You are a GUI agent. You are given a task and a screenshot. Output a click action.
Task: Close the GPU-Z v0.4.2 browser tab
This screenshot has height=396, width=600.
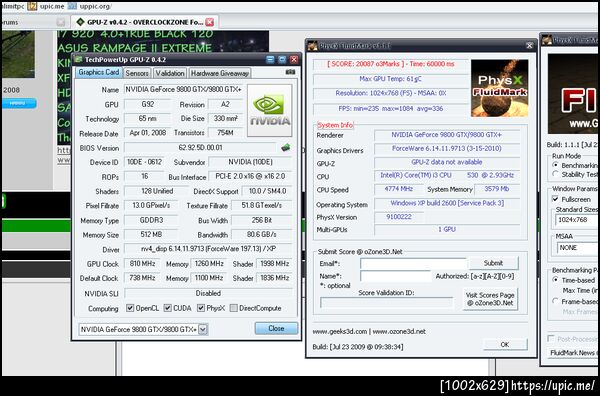click(x=210, y=22)
